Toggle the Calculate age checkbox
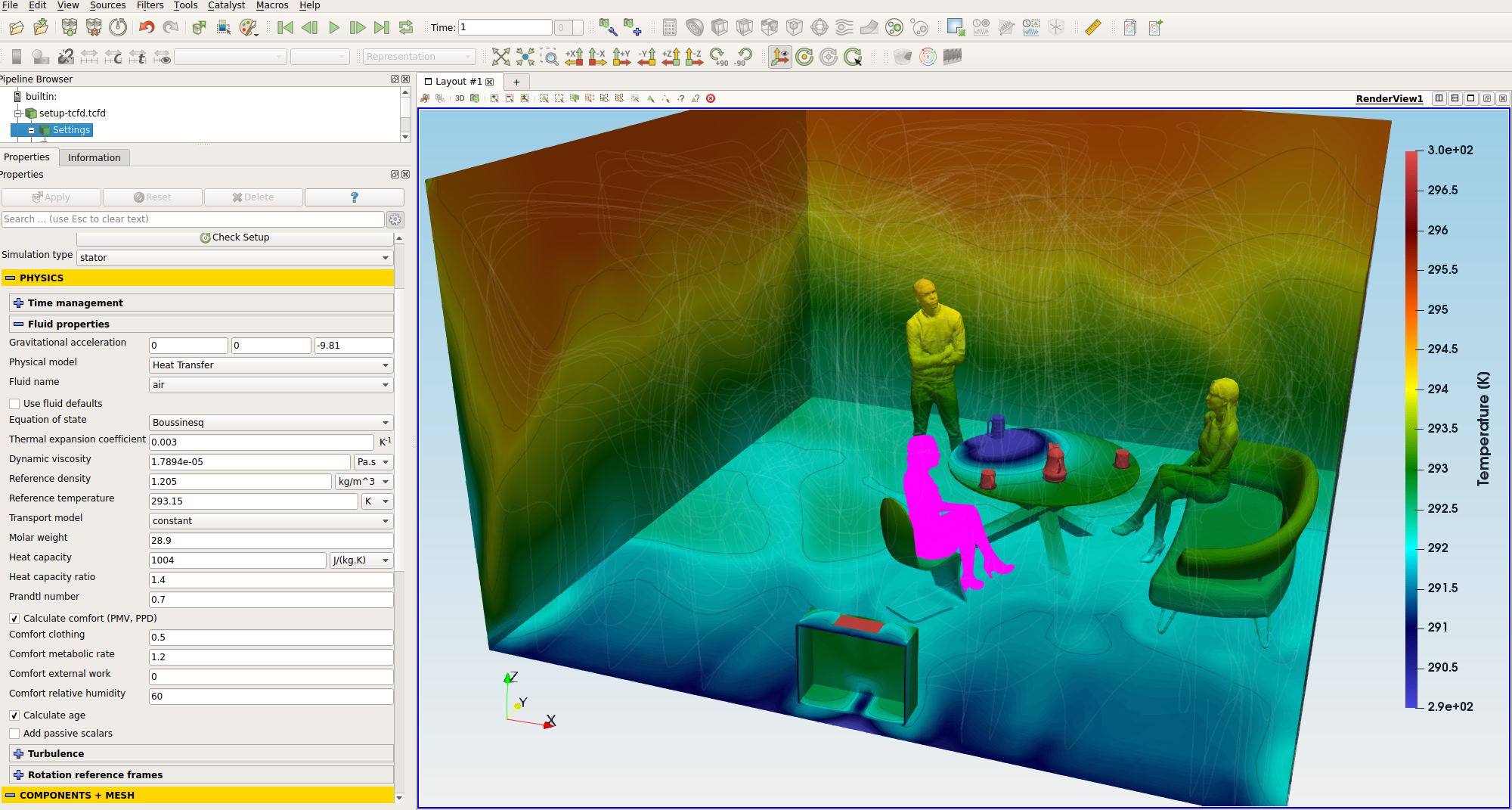The image size is (1512, 810). [x=14, y=715]
